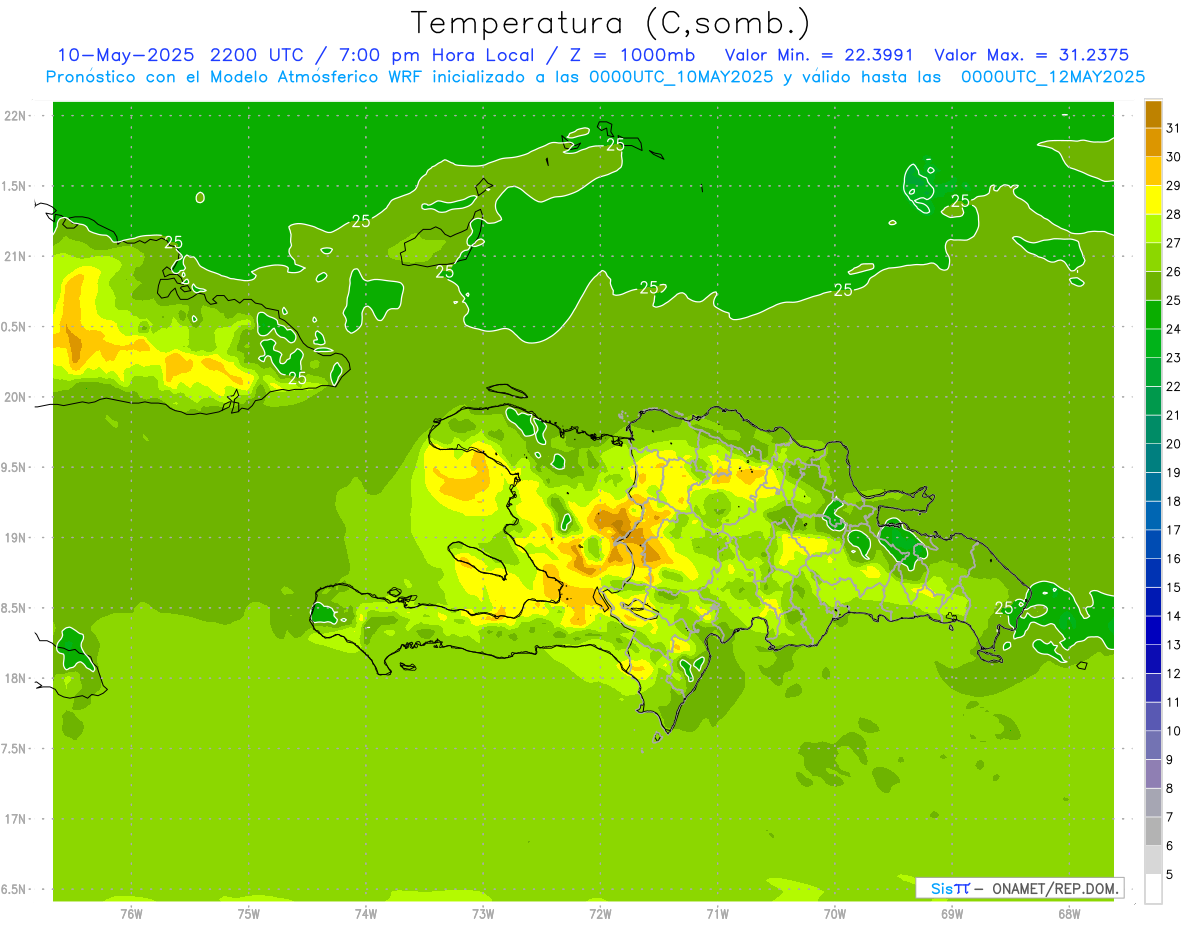1200x927 pixels.
Task: Click the '75W' longitude label
Action: pos(249,913)
